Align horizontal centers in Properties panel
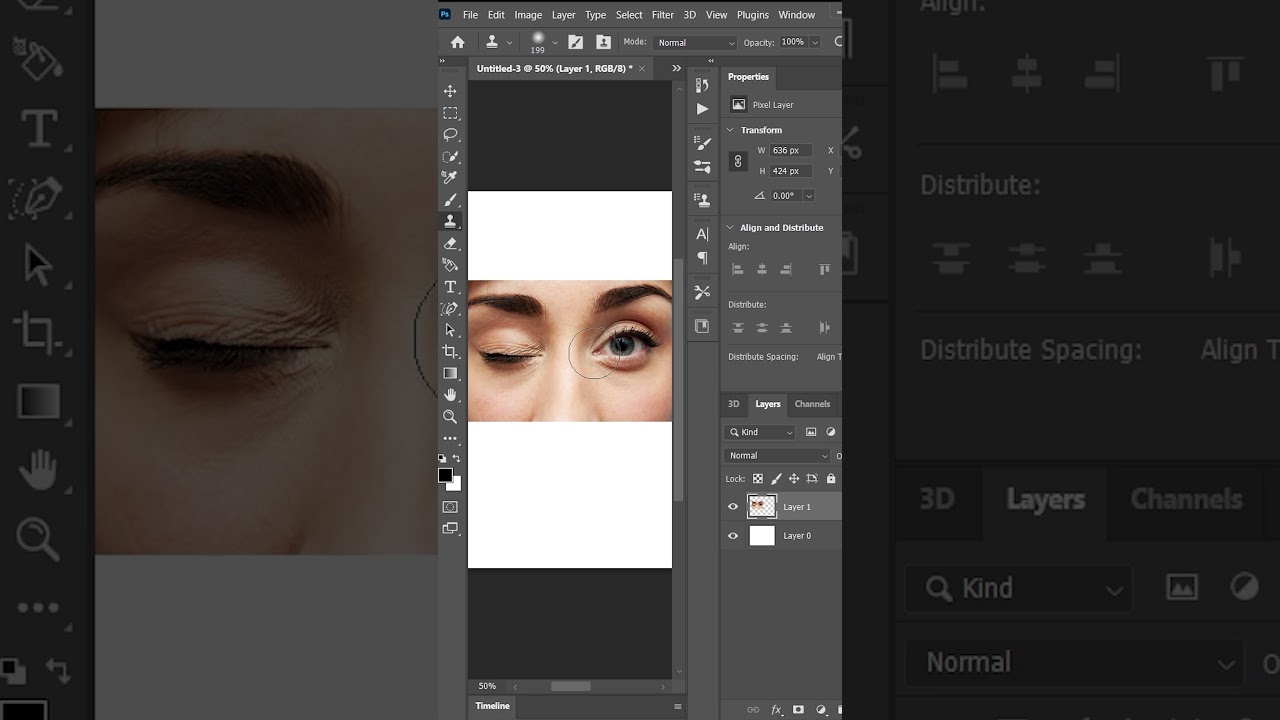The height and width of the screenshot is (720, 1280). 762,269
